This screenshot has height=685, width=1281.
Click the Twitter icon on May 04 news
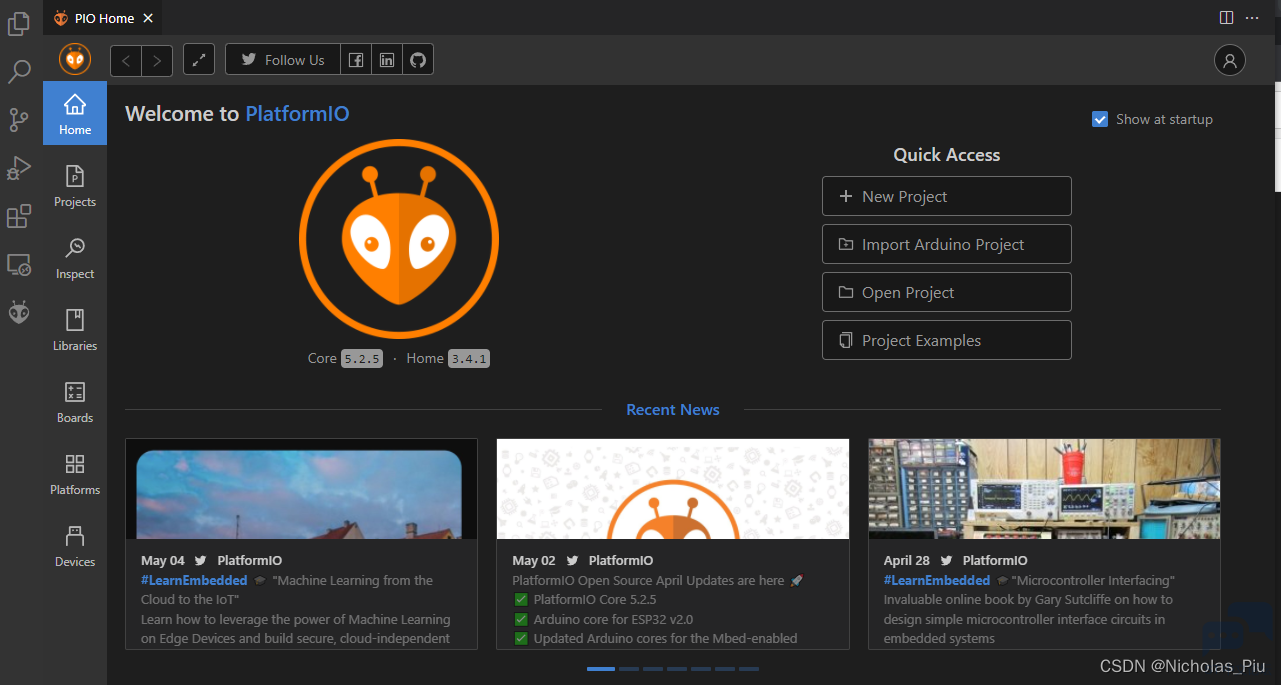click(201, 561)
